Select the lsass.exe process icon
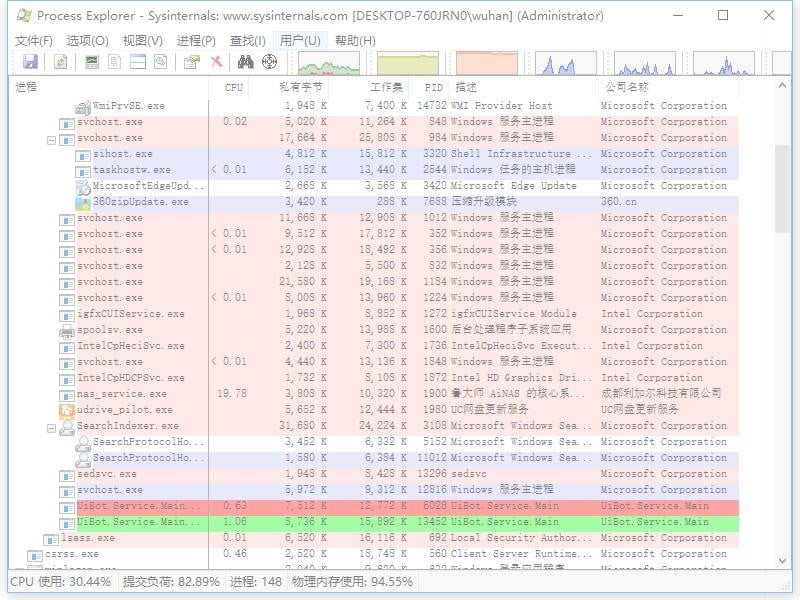Viewport: 800px width, 600px height. tap(51, 540)
